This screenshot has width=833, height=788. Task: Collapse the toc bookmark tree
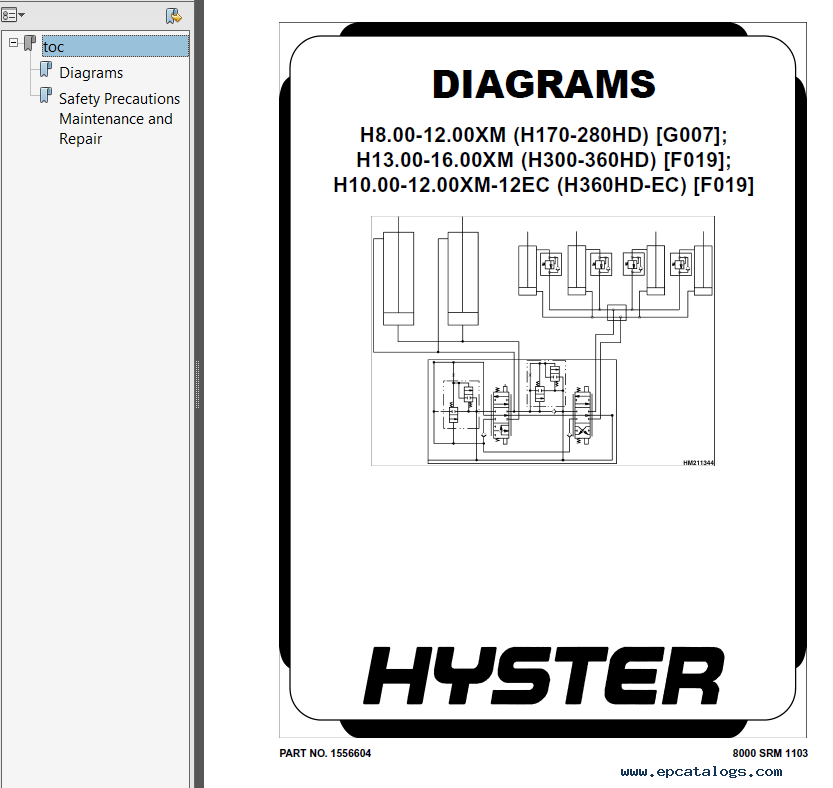click(x=14, y=43)
